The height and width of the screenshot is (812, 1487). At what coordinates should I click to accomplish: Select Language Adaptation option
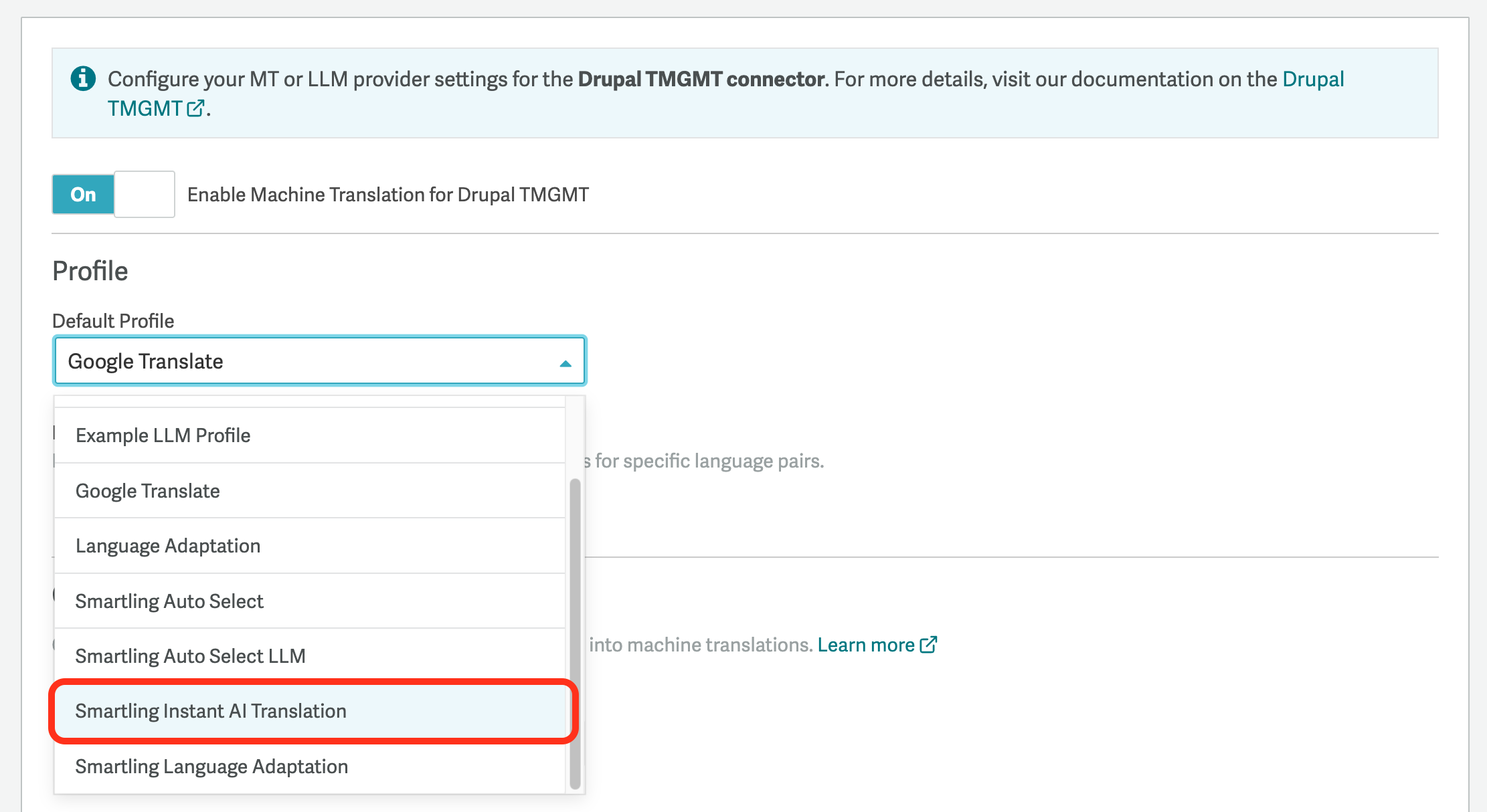point(310,546)
